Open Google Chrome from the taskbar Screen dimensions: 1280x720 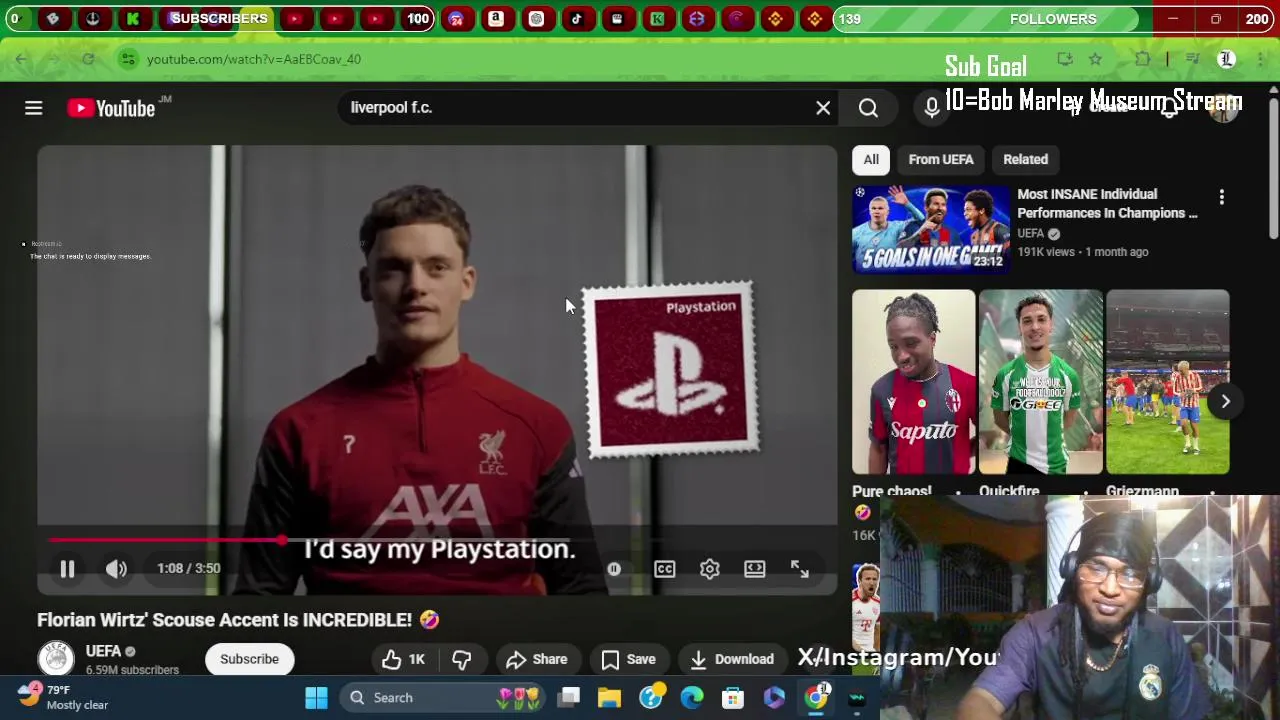[816, 698]
